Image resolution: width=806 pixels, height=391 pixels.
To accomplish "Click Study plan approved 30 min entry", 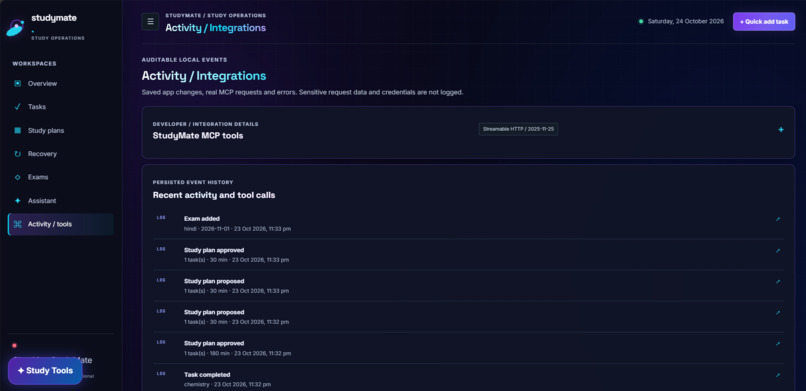I will [468, 255].
